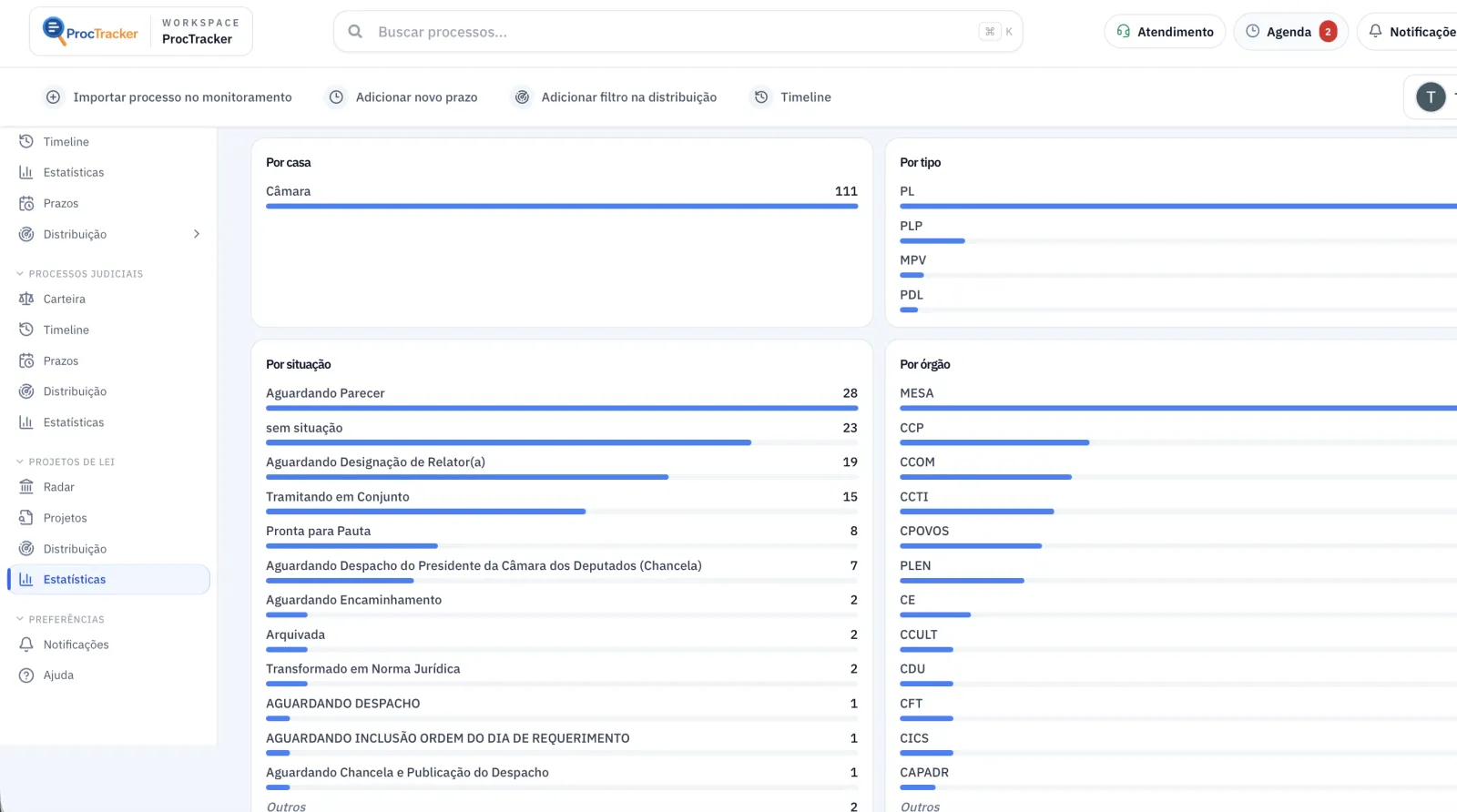Click the Ajuda question mark icon
This screenshot has width=1457, height=812.
pyautogui.click(x=26, y=675)
